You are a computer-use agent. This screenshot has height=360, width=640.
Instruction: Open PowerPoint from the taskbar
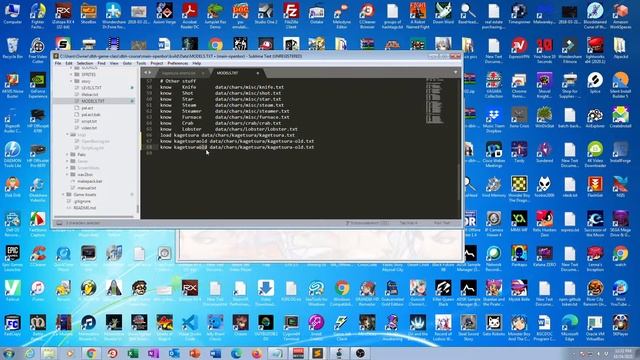195,353
